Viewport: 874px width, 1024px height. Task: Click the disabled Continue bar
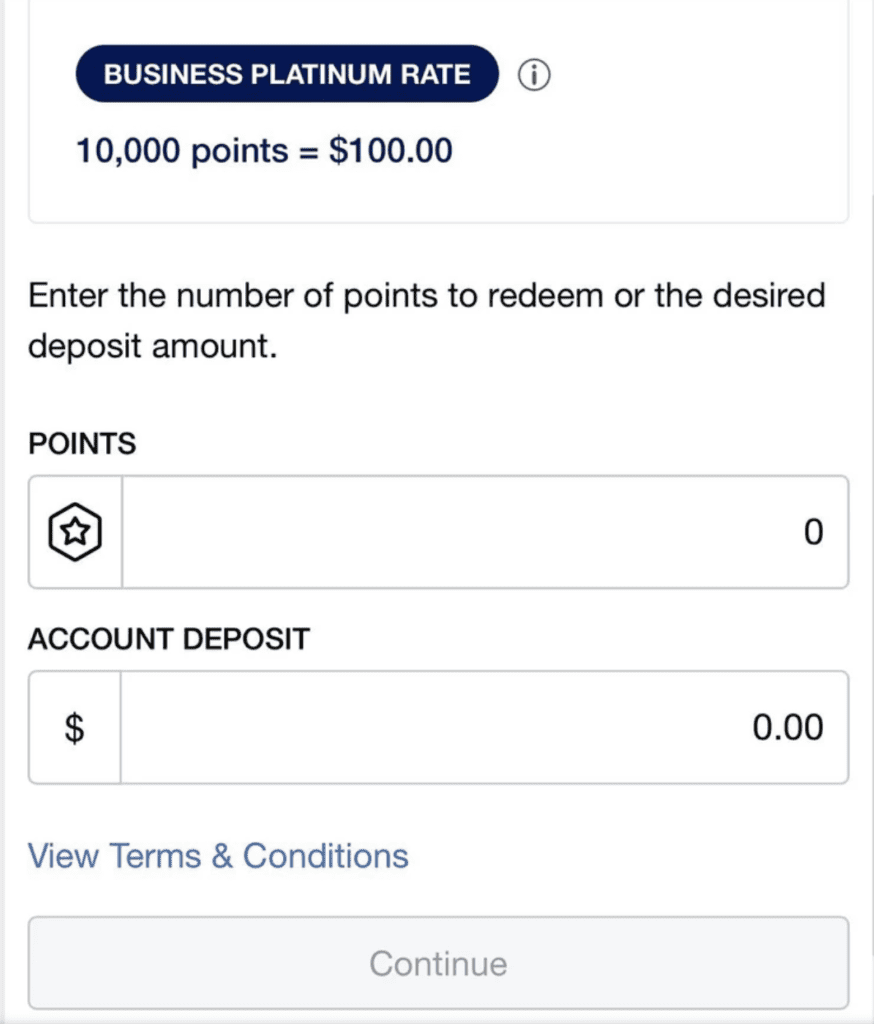point(437,962)
